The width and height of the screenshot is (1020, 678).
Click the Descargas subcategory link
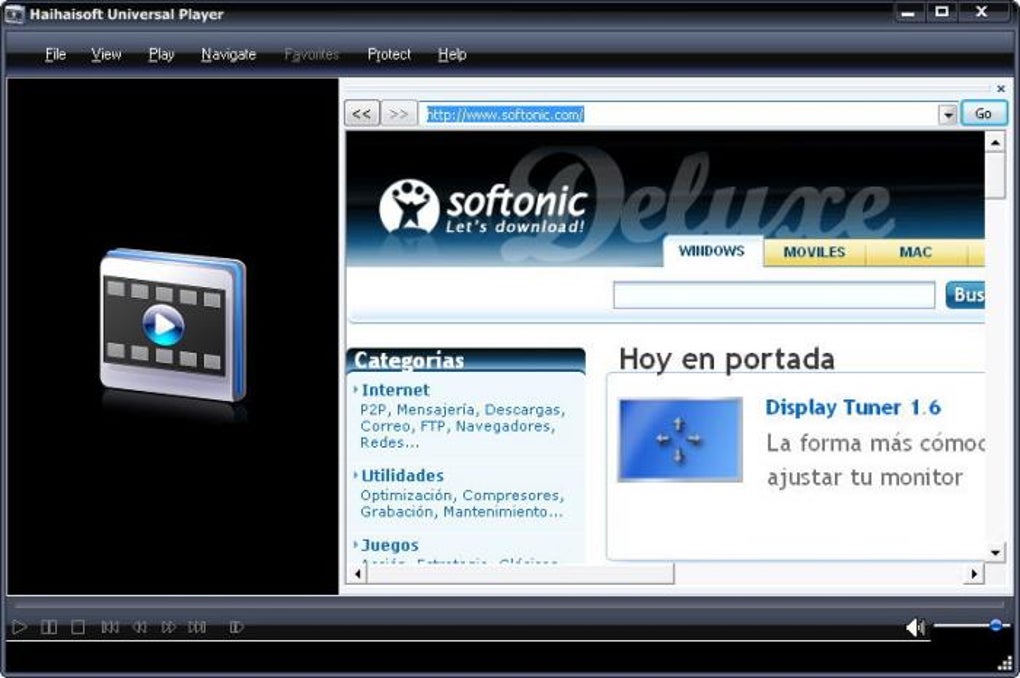522,410
